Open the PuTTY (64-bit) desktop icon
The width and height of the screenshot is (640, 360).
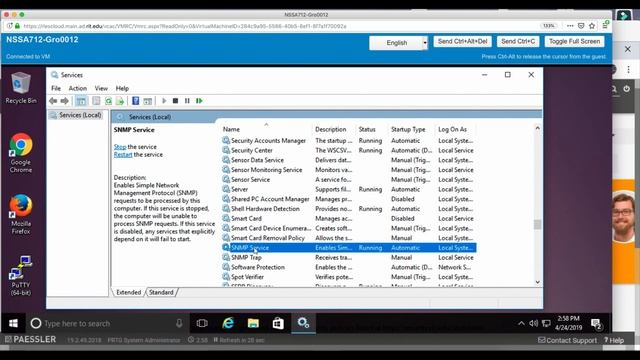point(21,276)
